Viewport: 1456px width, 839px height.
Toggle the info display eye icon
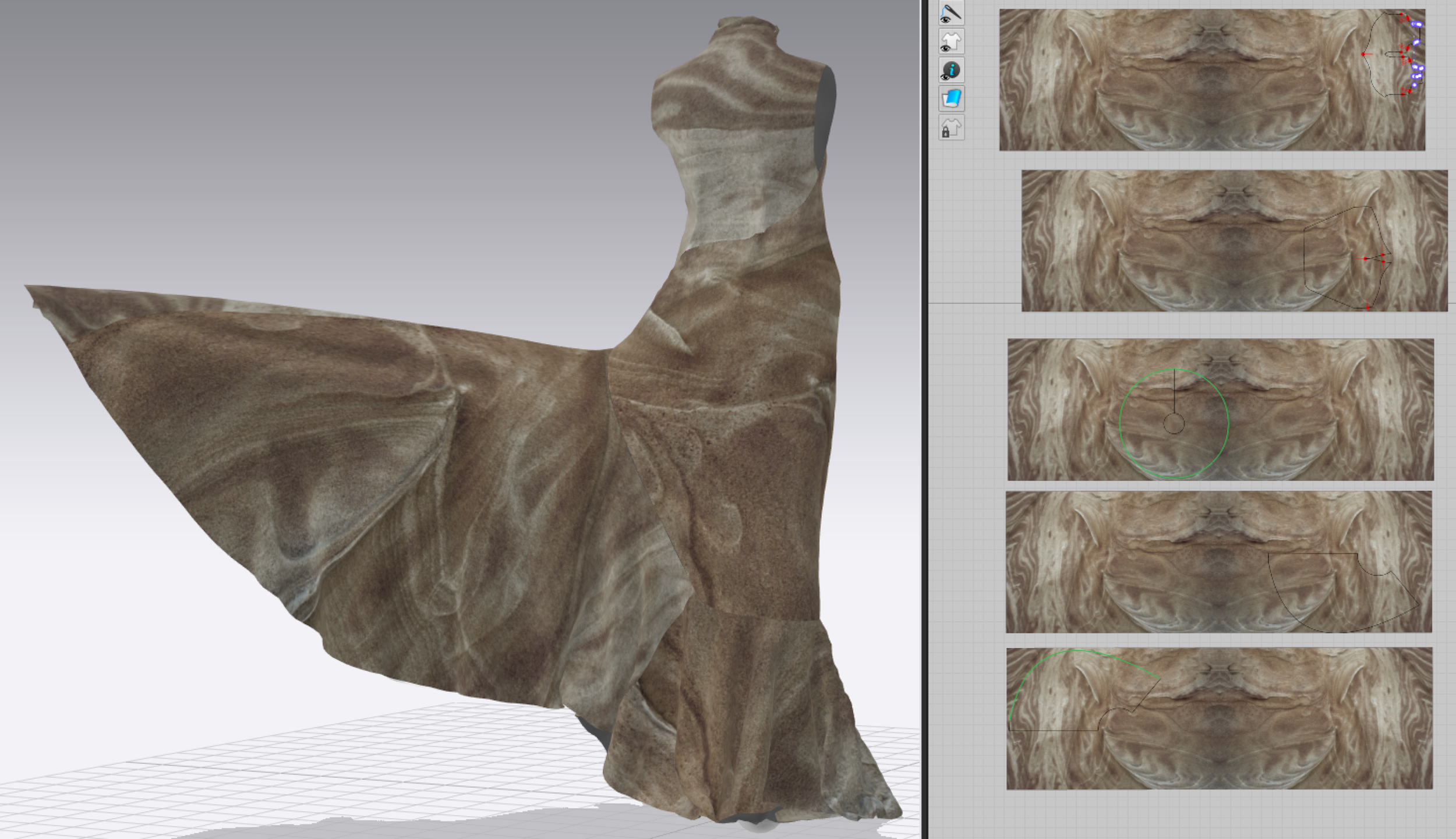pyautogui.click(x=951, y=70)
